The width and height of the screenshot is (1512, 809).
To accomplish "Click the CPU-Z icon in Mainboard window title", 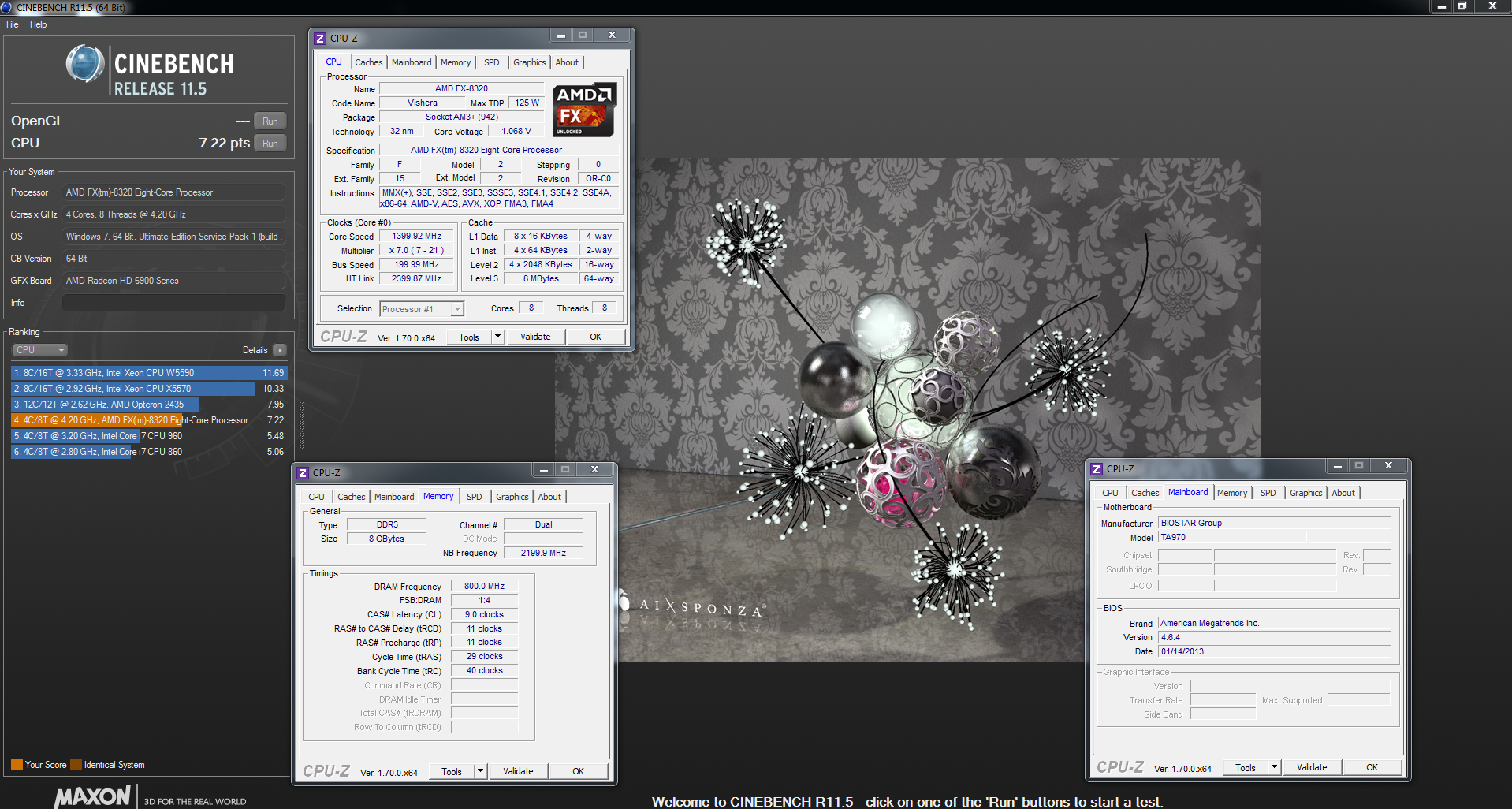I will pos(1097,468).
